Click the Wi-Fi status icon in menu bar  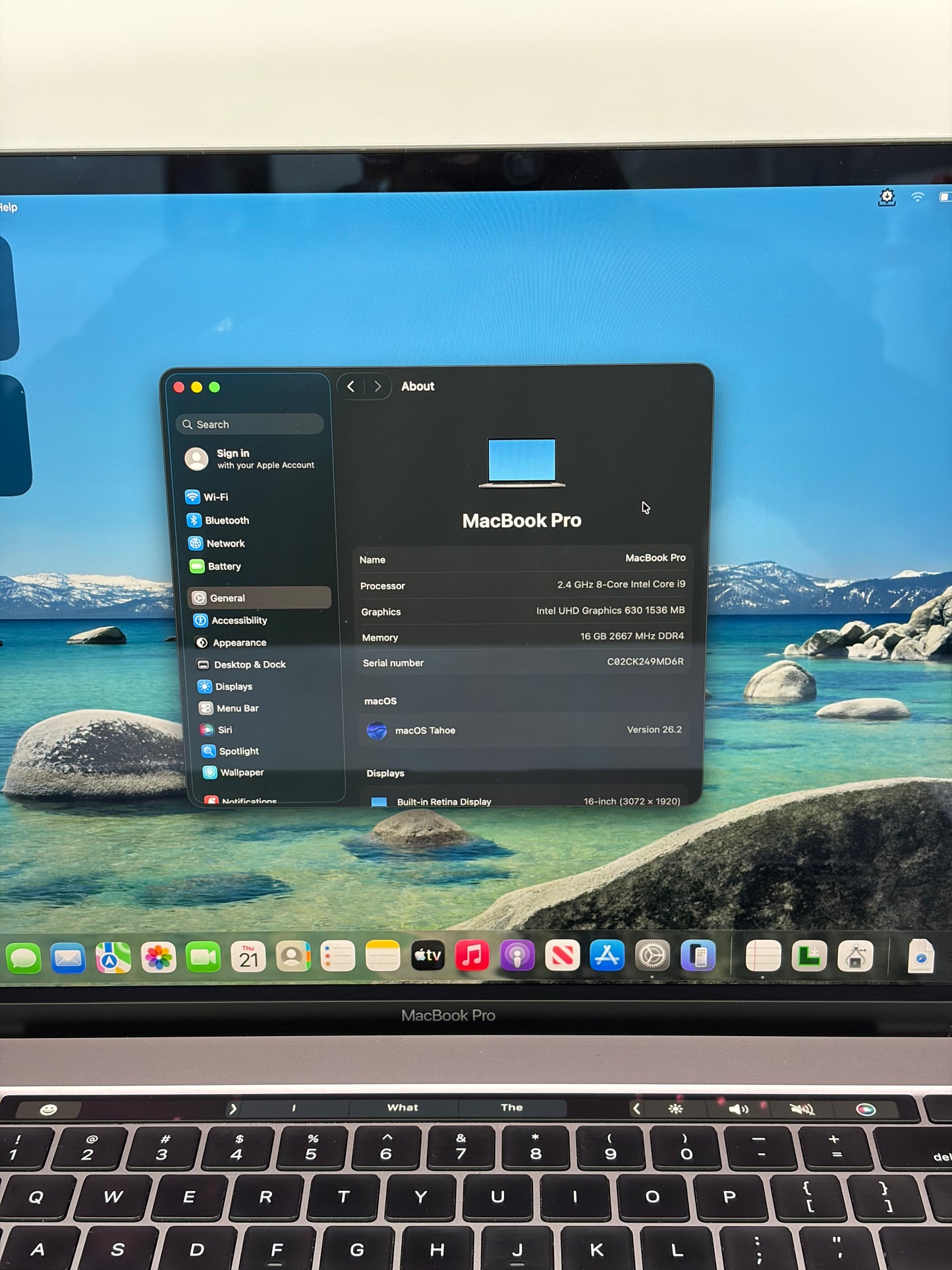(x=918, y=197)
